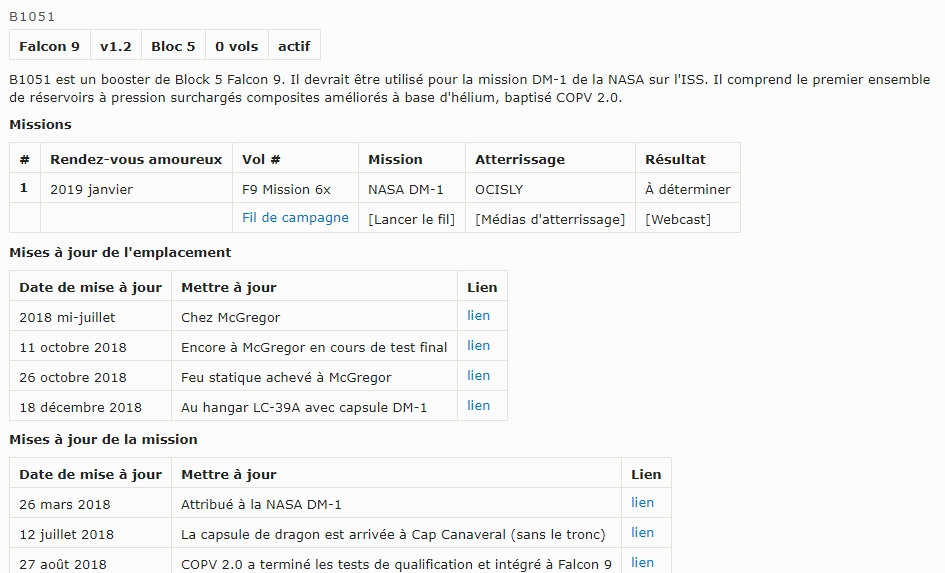Click the OCISLY landing cell
The width and height of the screenshot is (945, 573).
499,189
